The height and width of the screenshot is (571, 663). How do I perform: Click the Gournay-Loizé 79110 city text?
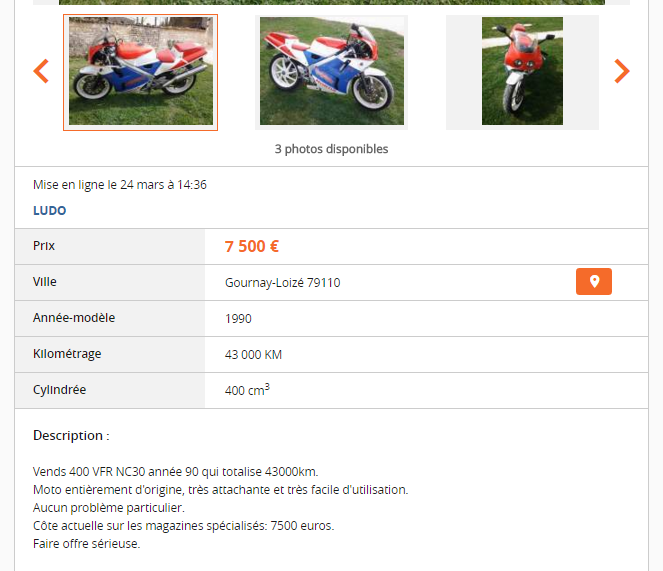point(282,283)
